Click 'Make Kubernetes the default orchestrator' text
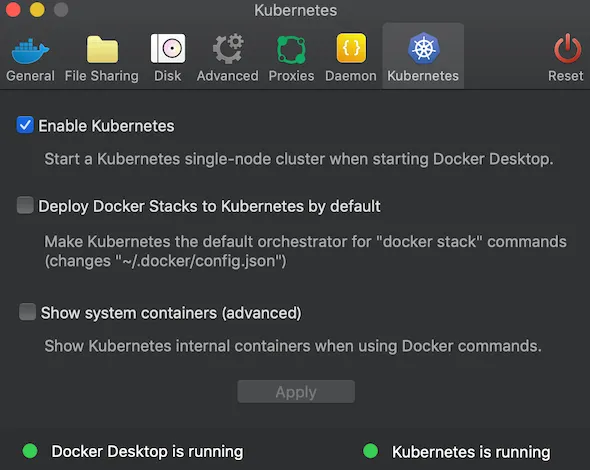This screenshot has width=590, height=470. point(305,251)
